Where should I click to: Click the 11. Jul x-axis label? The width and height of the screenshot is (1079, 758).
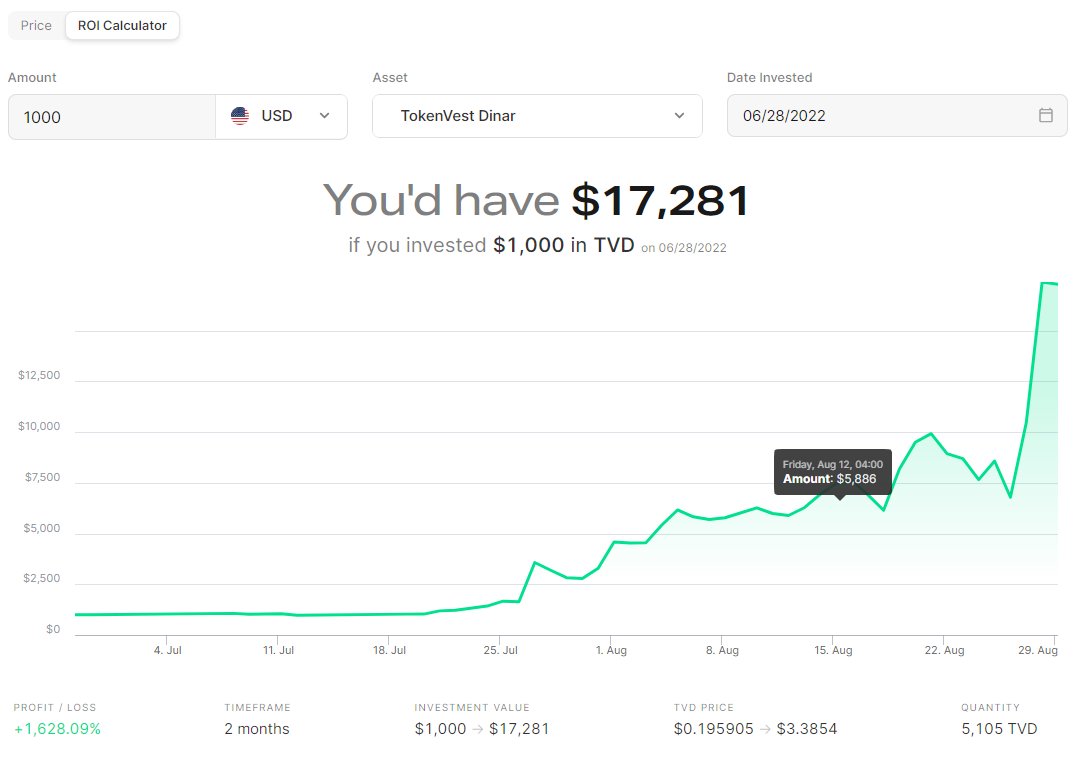click(x=279, y=650)
